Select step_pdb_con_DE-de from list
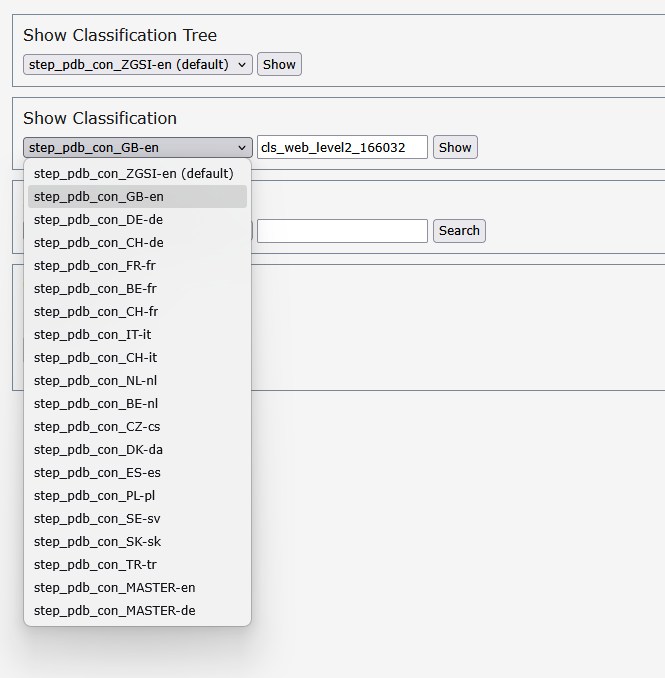The height and width of the screenshot is (678, 665). click(x=98, y=219)
